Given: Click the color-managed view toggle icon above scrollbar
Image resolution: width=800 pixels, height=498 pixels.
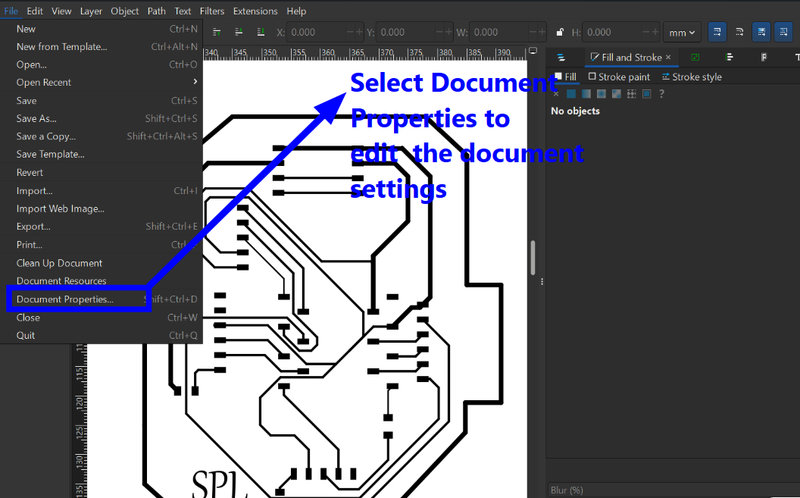Looking at the screenshot, I should [533, 51].
